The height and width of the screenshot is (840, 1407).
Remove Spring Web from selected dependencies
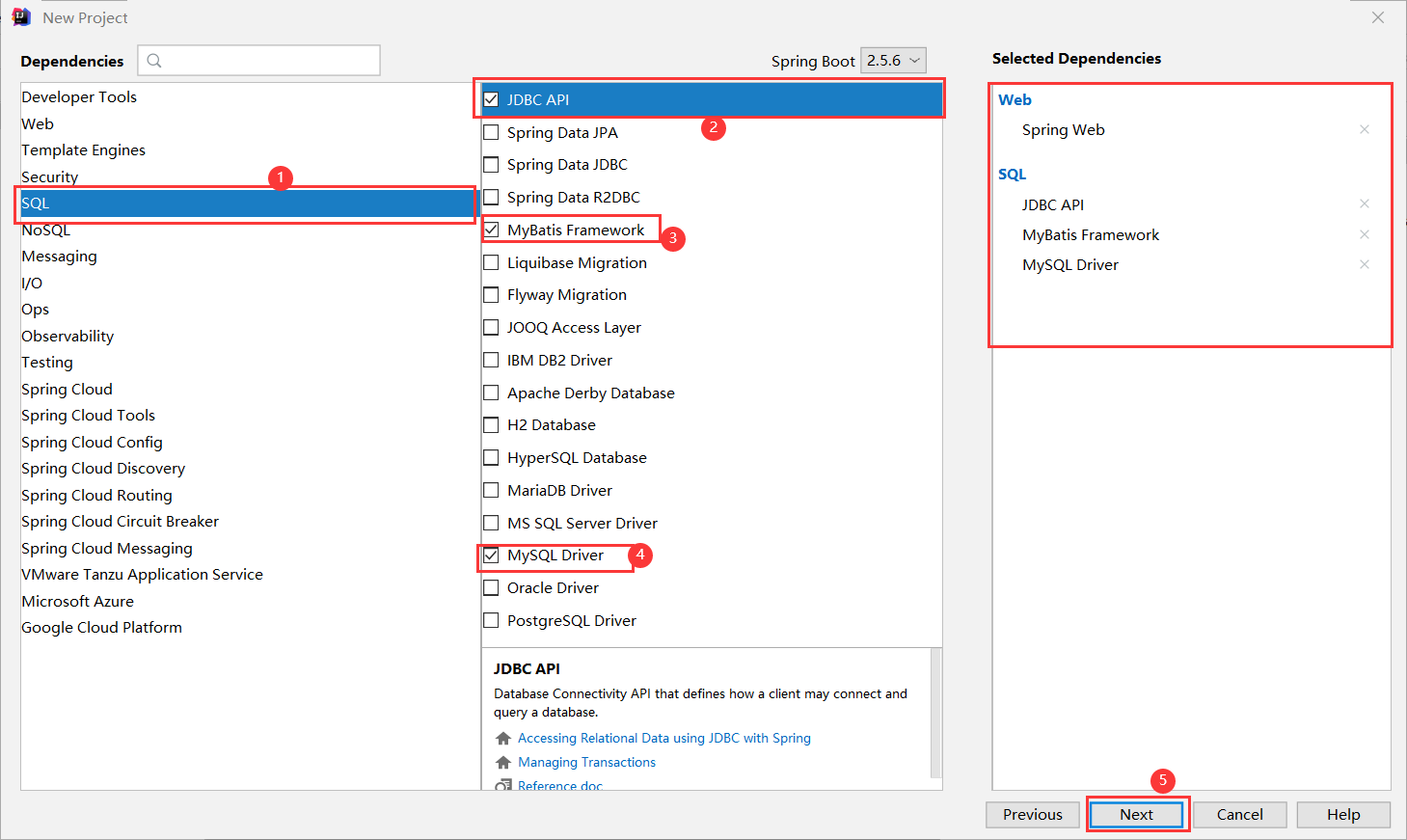click(x=1364, y=129)
